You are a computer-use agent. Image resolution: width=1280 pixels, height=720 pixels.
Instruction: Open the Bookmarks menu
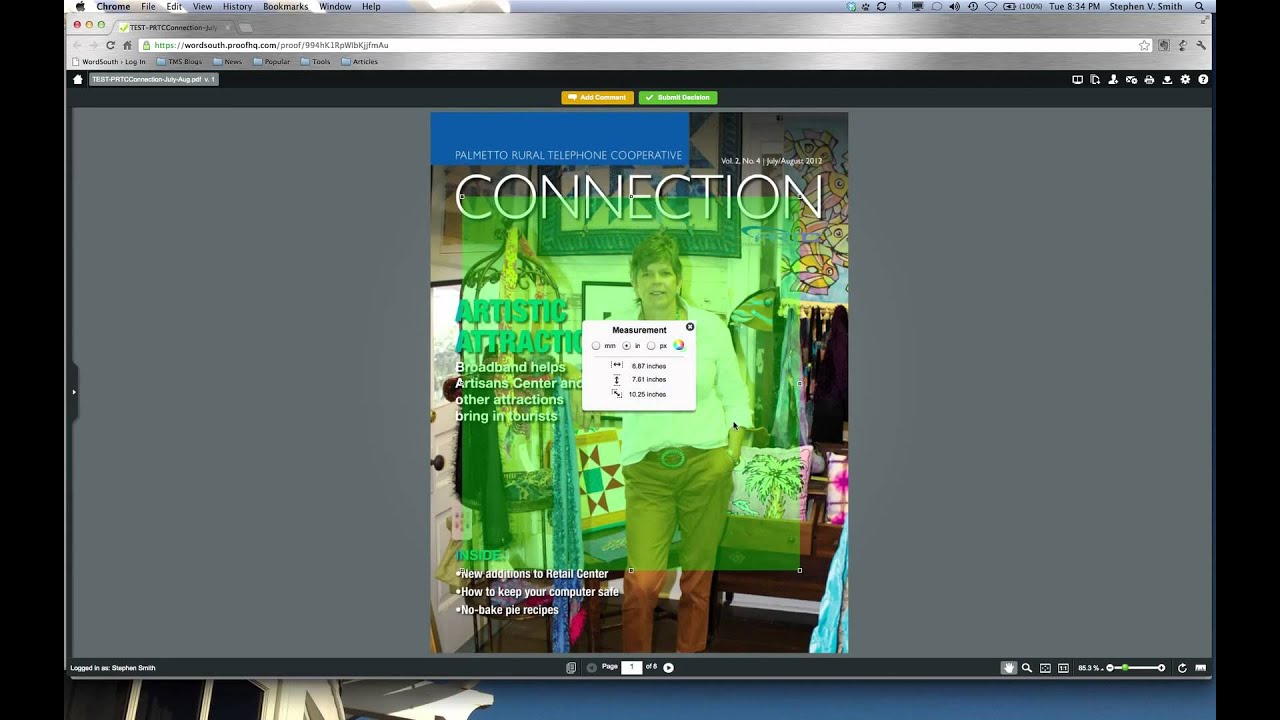pyautogui.click(x=286, y=7)
